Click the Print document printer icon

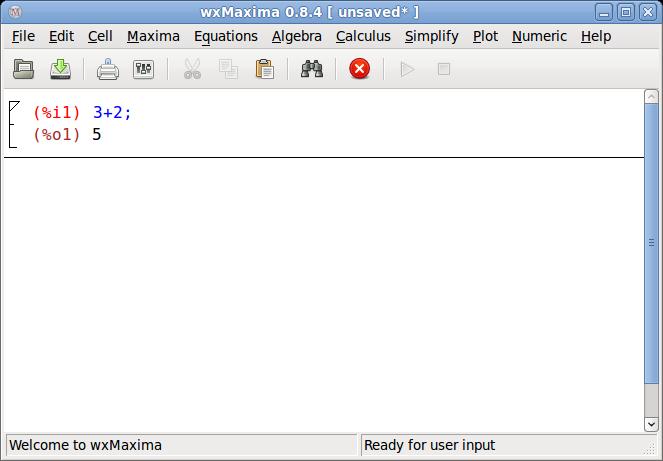click(108, 69)
